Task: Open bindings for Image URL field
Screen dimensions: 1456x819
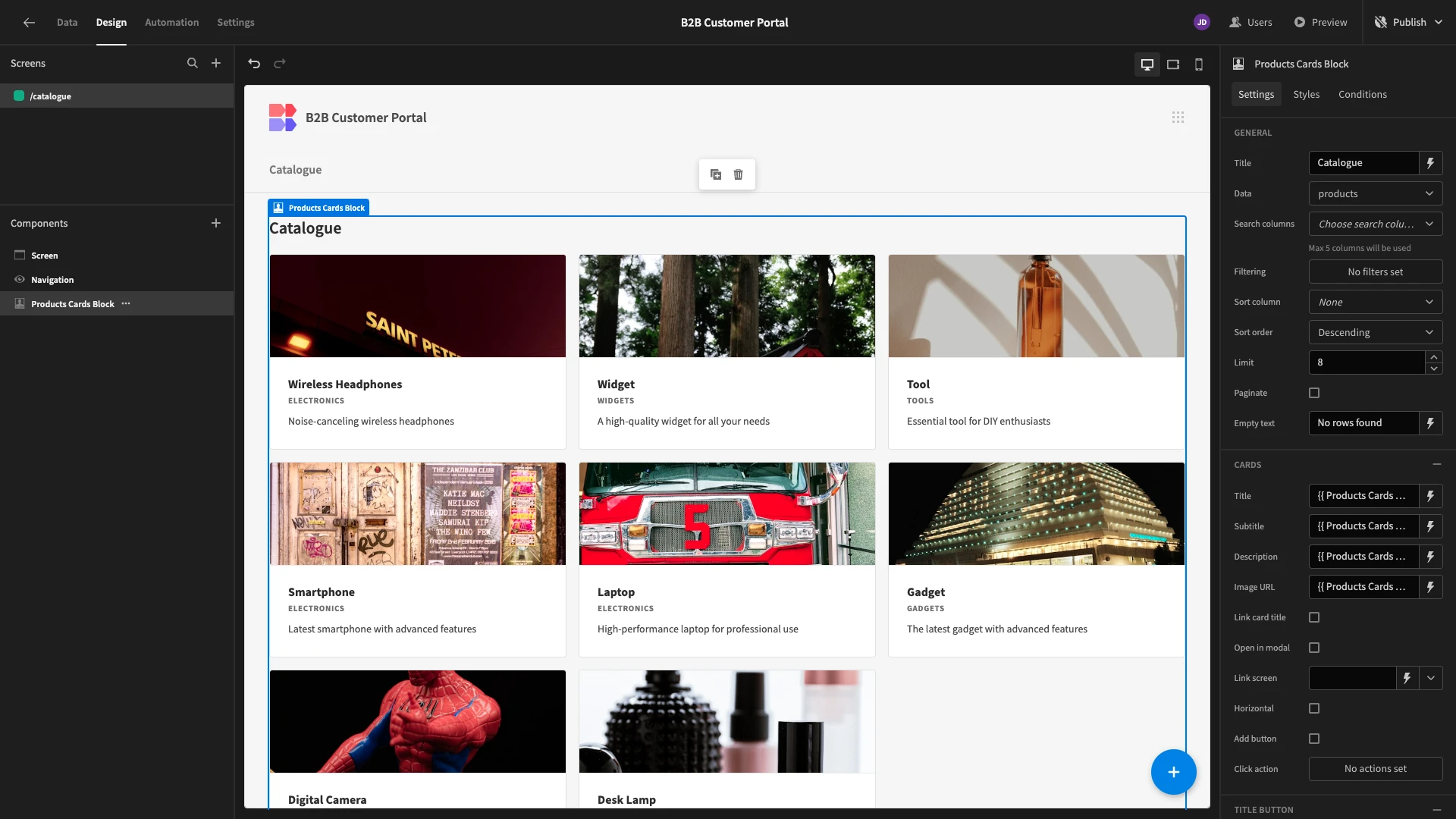Action: coord(1431,587)
